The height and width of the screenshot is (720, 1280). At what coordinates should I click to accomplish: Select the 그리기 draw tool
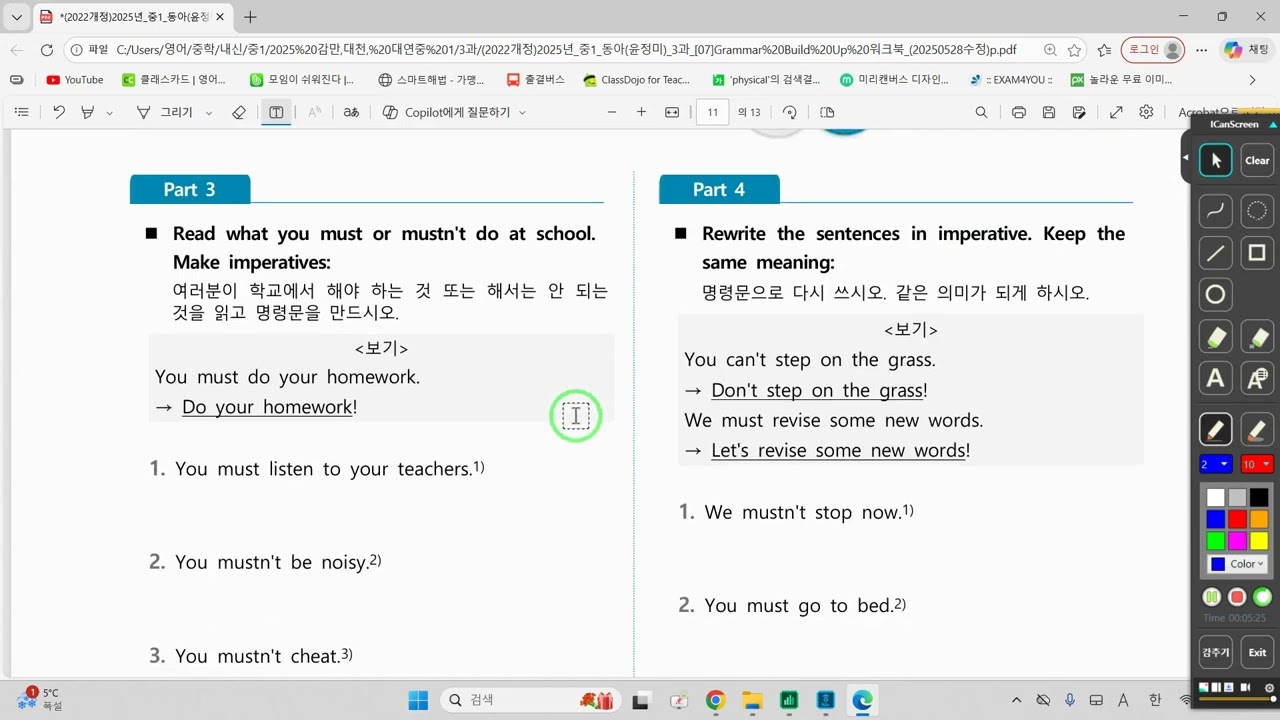click(166, 112)
